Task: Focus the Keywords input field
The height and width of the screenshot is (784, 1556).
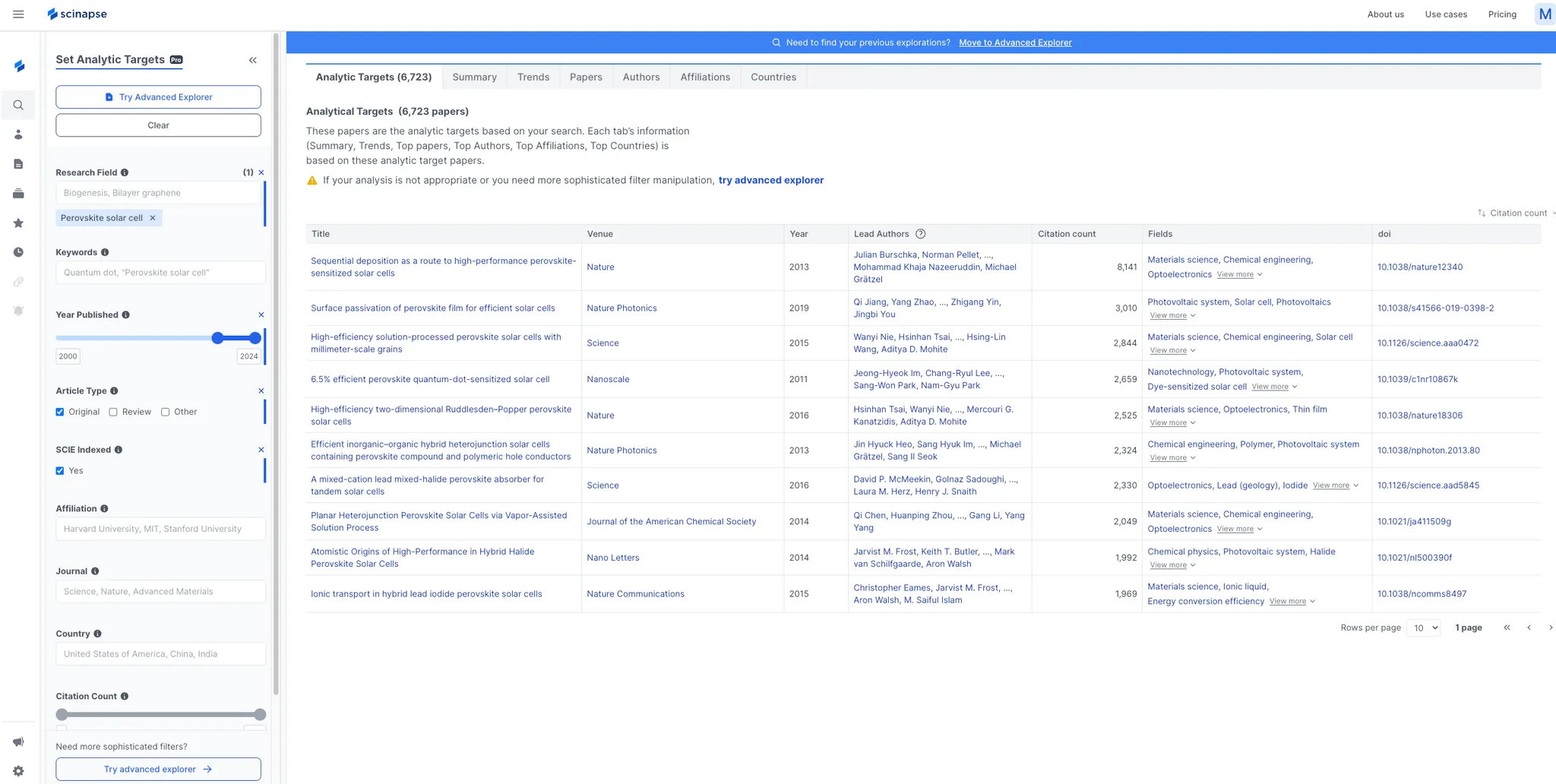Action: (x=161, y=273)
